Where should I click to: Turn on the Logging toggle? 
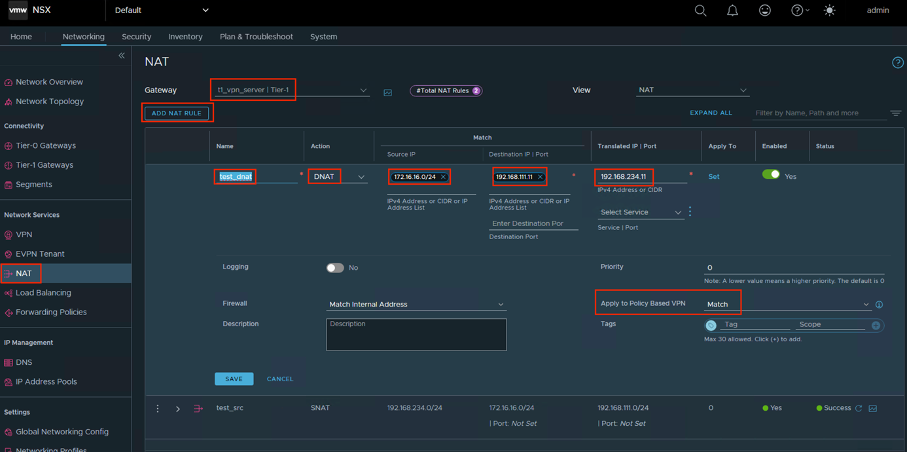tap(334, 268)
